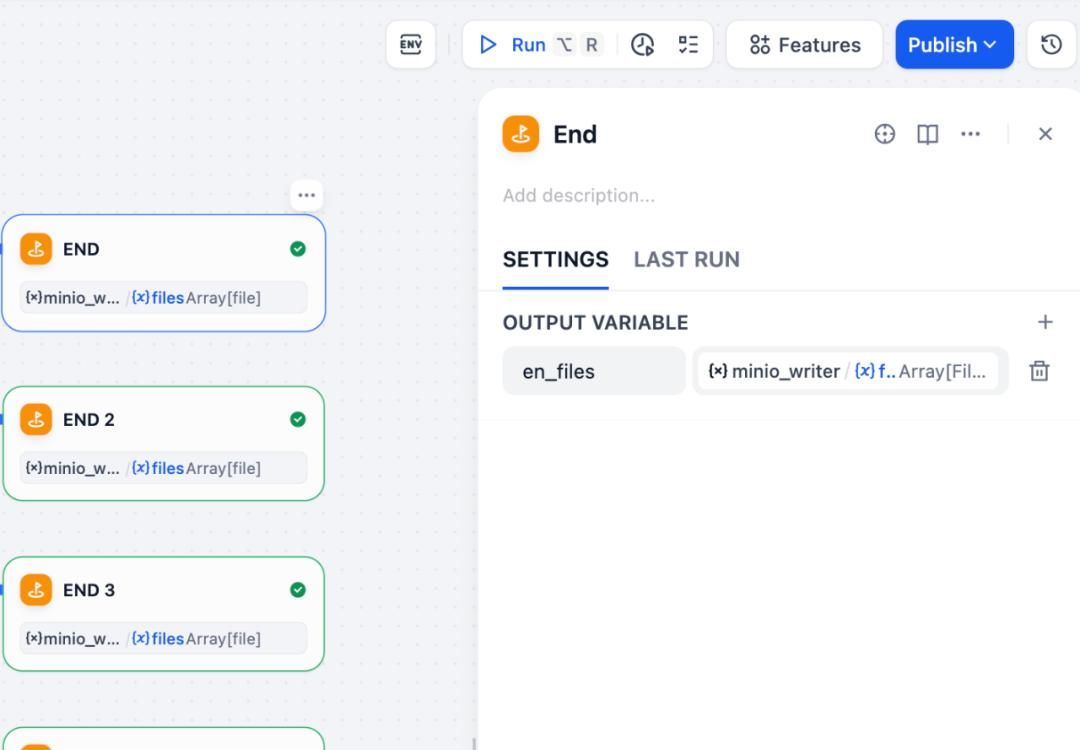Image resolution: width=1080 pixels, height=750 pixels.
Task: Open the version history clock icon beside Publish
Action: point(1051,44)
